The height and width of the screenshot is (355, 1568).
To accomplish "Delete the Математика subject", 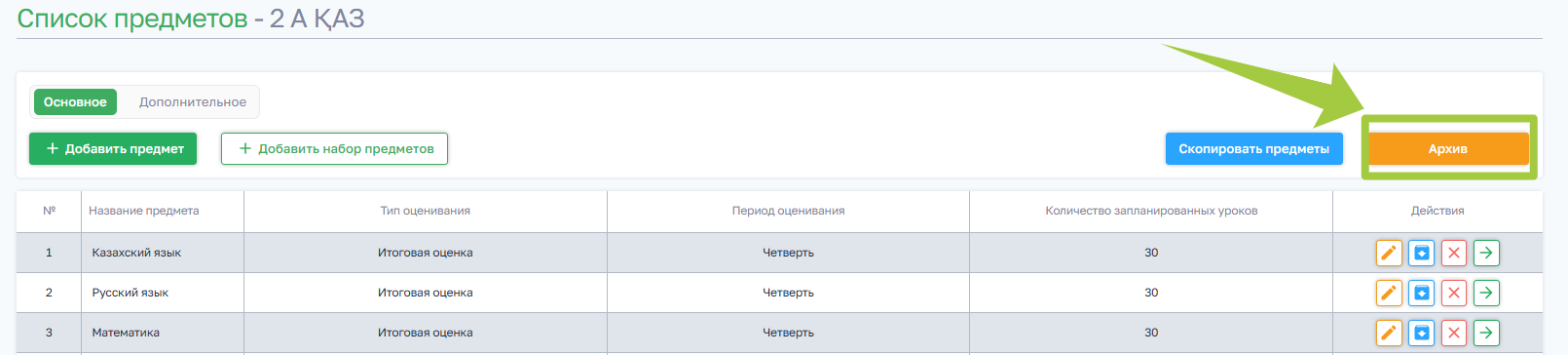I will (1454, 333).
